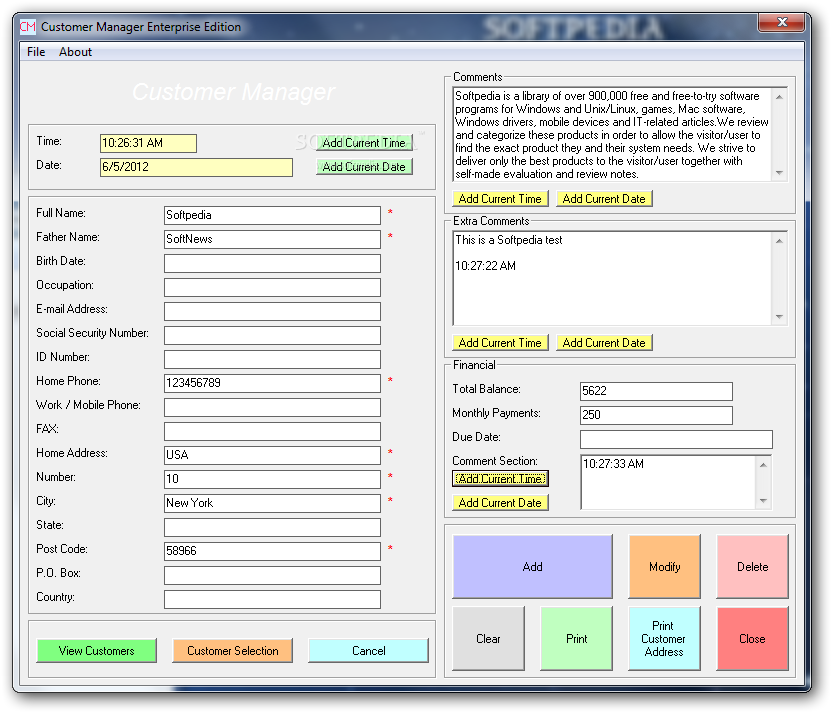Click the Father Name field

[x=272, y=239]
